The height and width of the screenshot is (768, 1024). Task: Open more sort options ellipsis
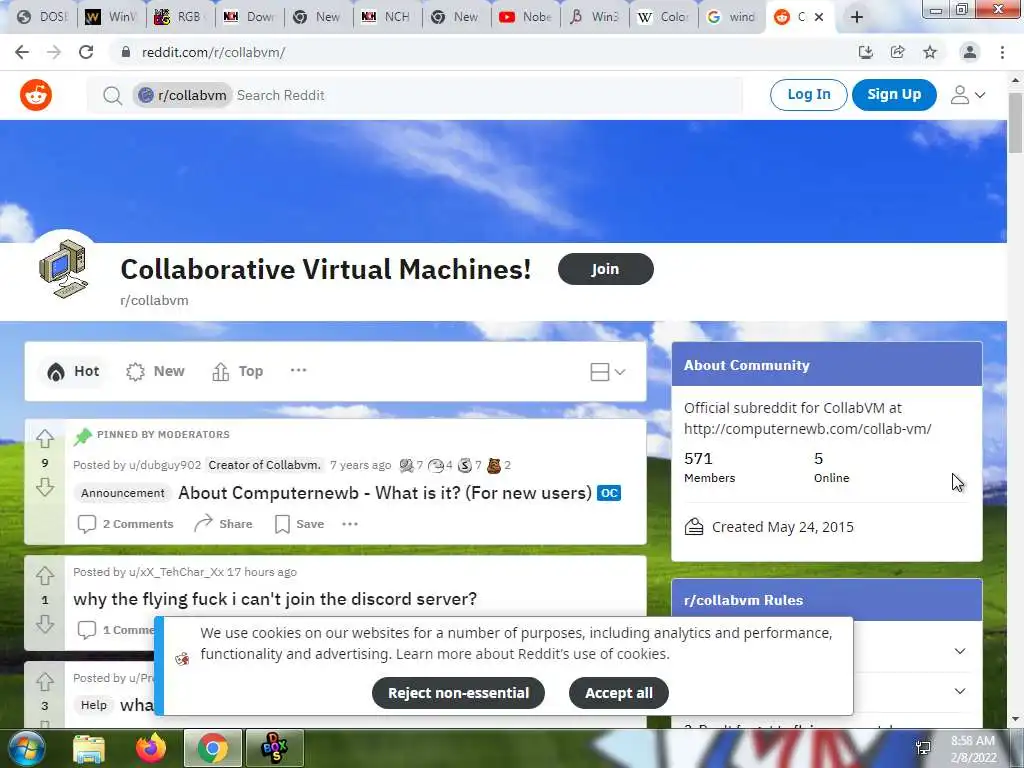298,370
